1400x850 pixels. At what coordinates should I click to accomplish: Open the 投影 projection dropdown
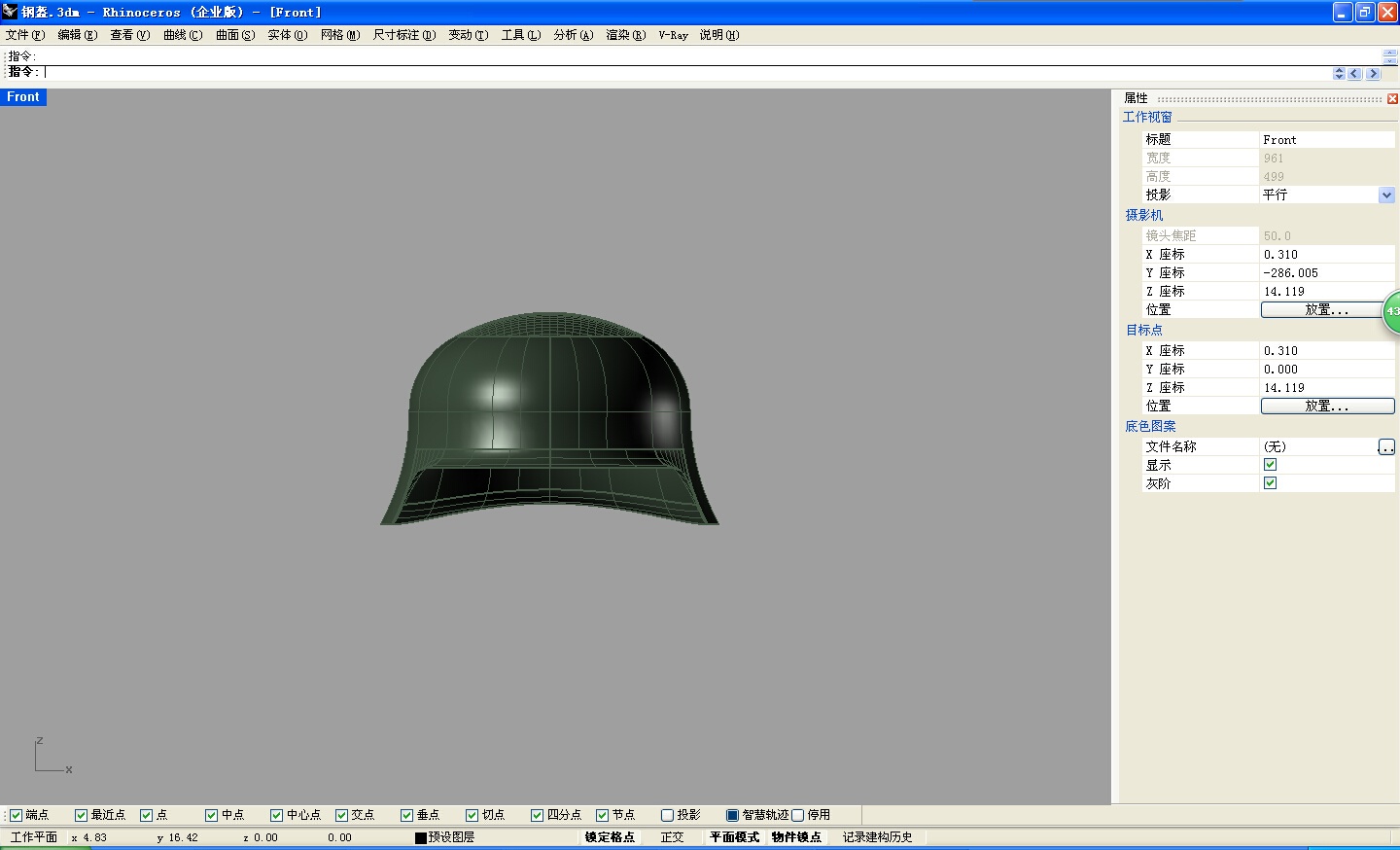tap(1386, 195)
